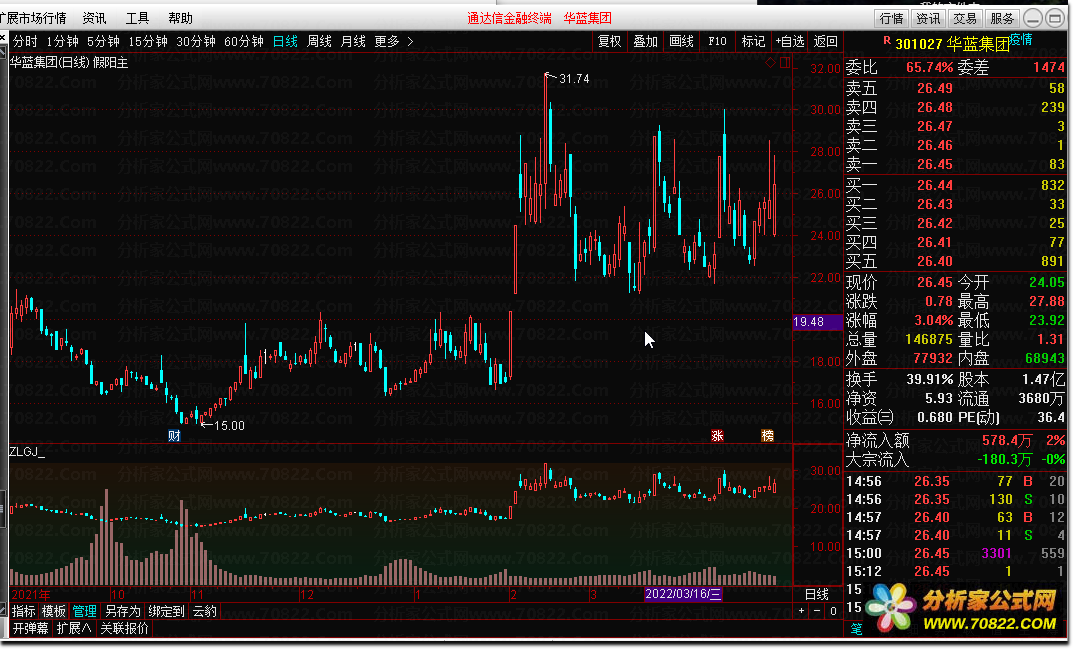Click the 19.48 price cursor label
1074x649 pixels.
[817, 322]
